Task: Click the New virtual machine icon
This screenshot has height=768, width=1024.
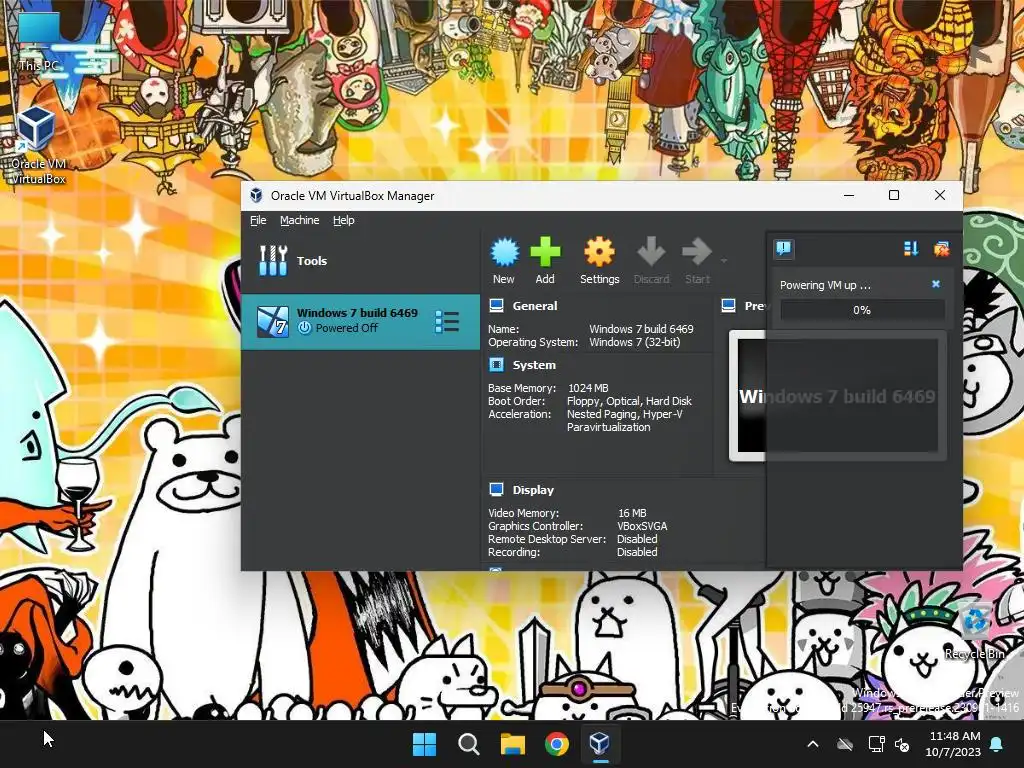Action: [504, 253]
